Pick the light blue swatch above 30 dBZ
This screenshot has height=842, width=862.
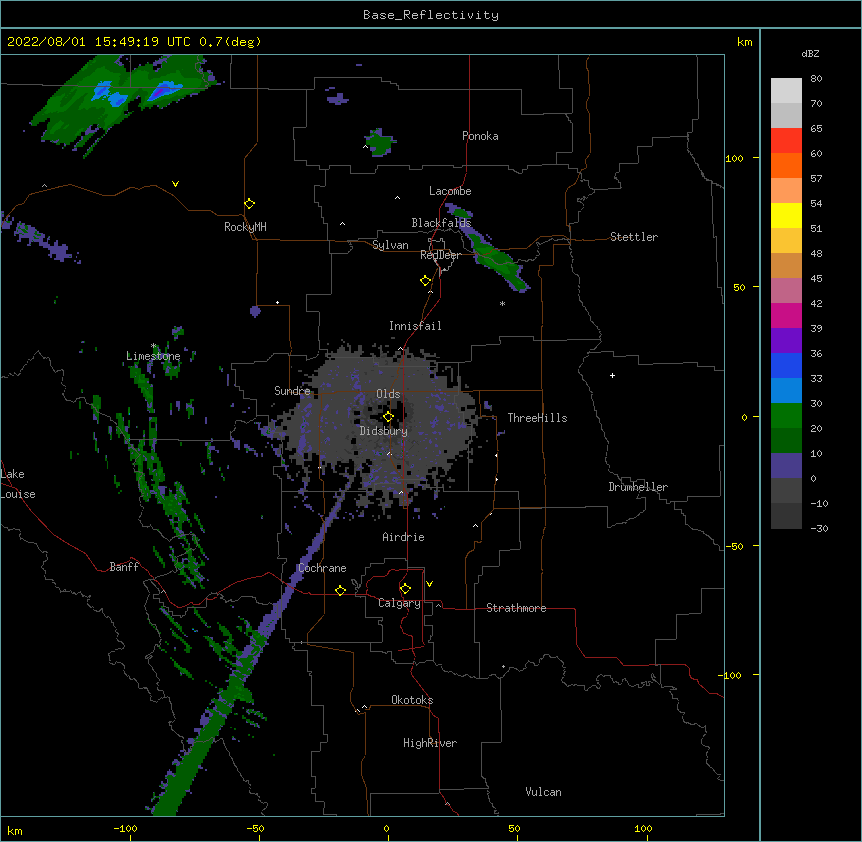786,390
